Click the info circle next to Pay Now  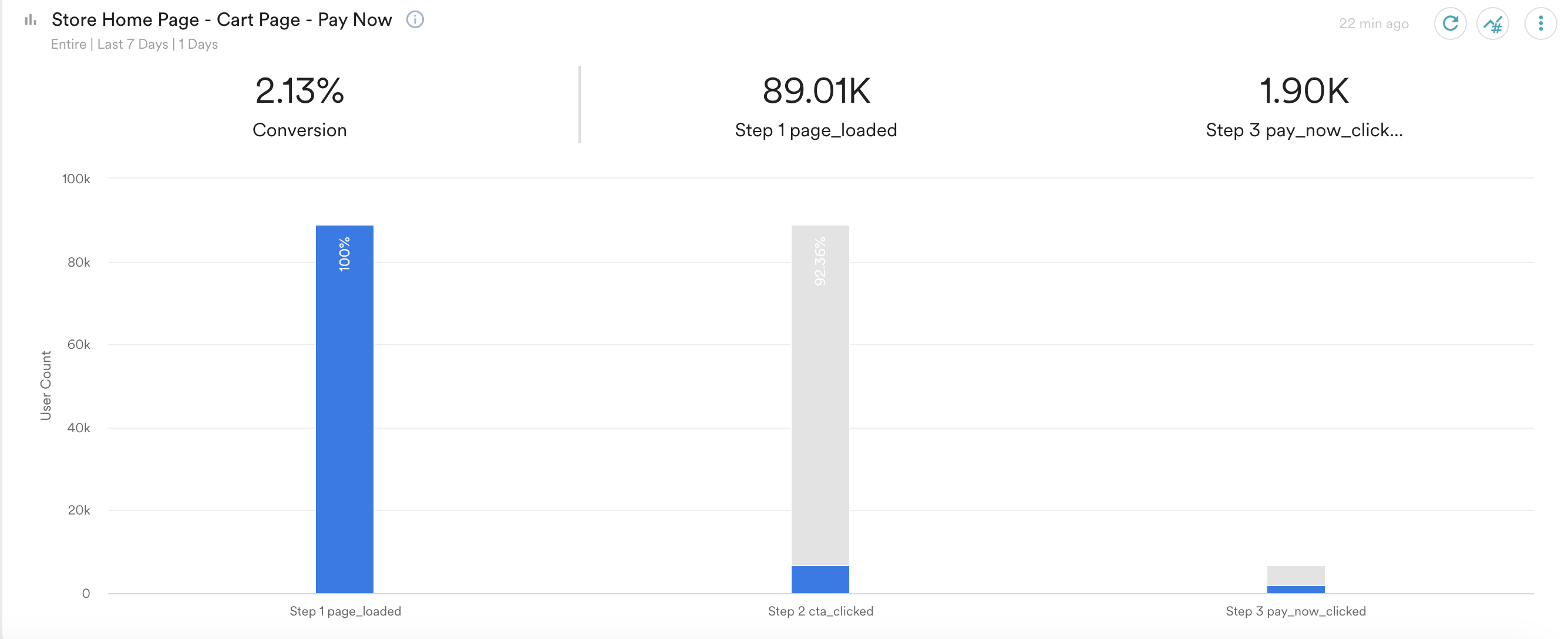tap(415, 19)
